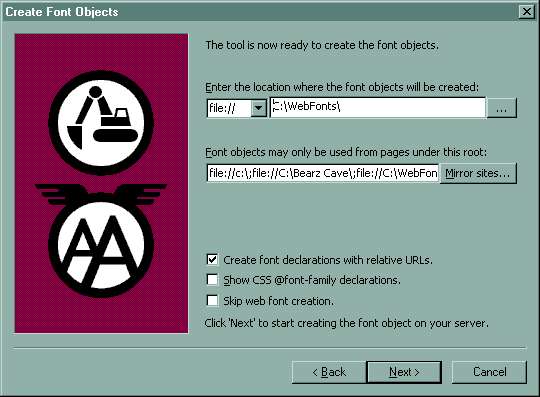
Task: Click Next to create font objects
Action: click(x=404, y=372)
